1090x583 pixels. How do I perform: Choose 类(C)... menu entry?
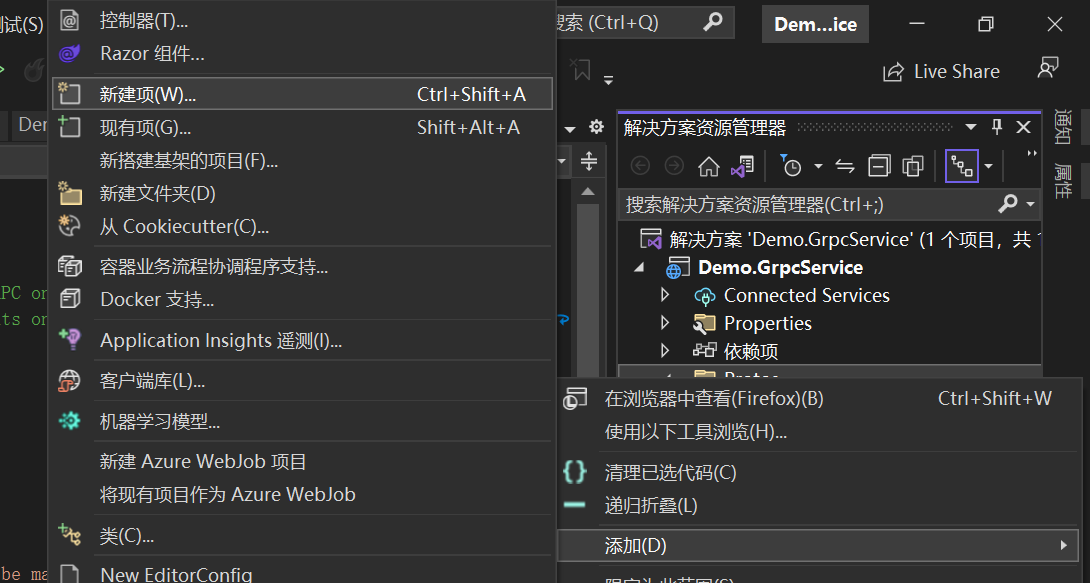[x=302, y=535]
